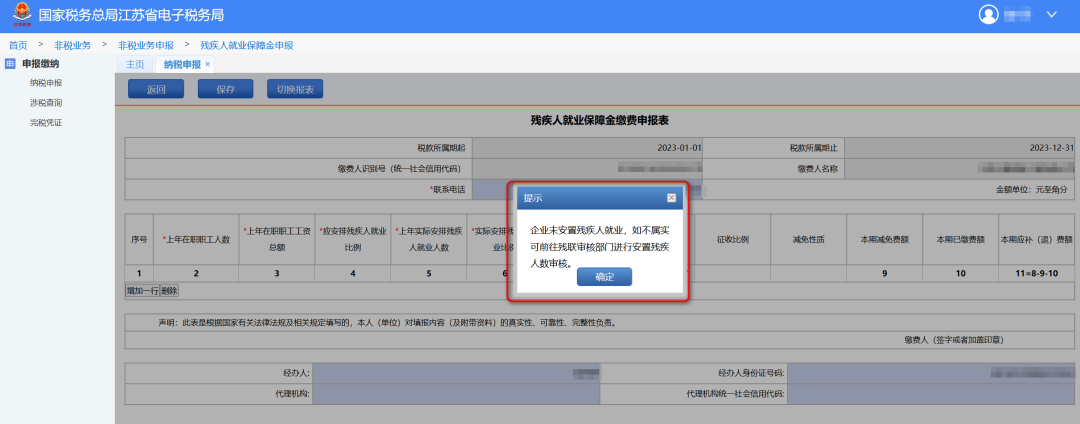Close the 纳税申报 tab with its x
This screenshot has width=1080, height=424.
click(207, 64)
